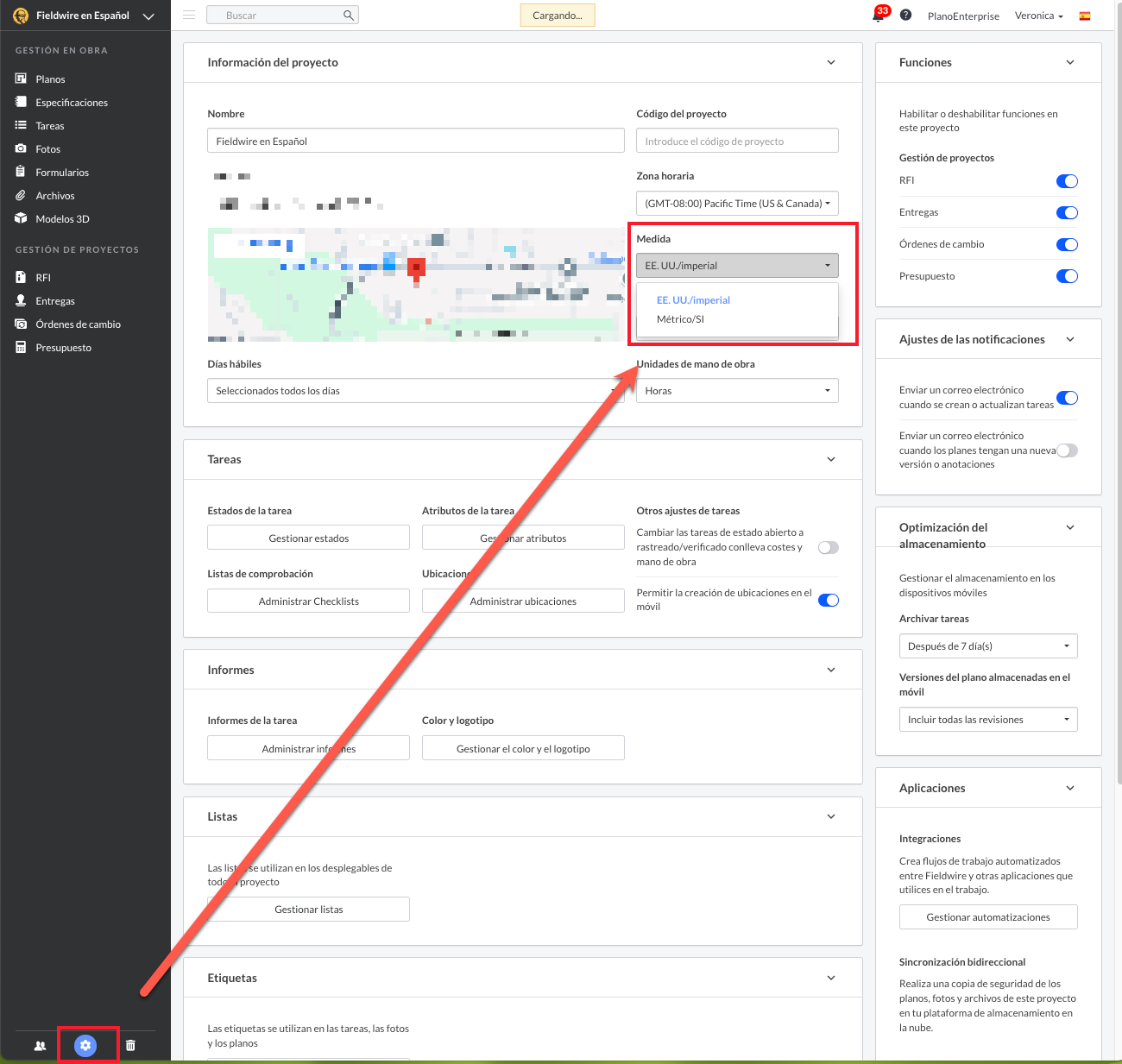Image resolution: width=1122 pixels, height=1064 pixels.
Task: Toggle Presupuesto function off
Action: [1067, 276]
